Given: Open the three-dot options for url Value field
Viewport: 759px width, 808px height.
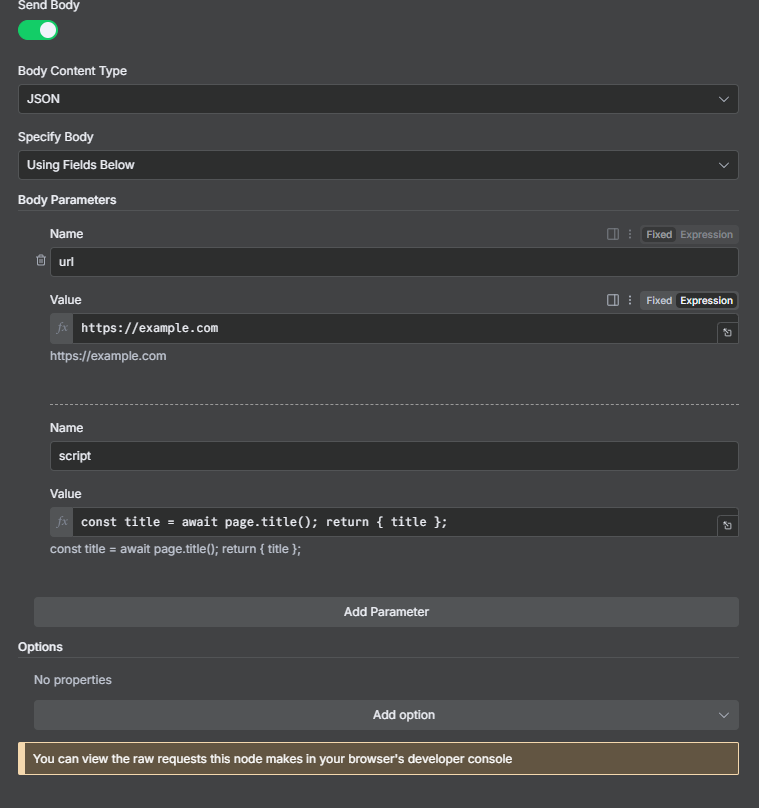Looking at the screenshot, I should tap(629, 300).
